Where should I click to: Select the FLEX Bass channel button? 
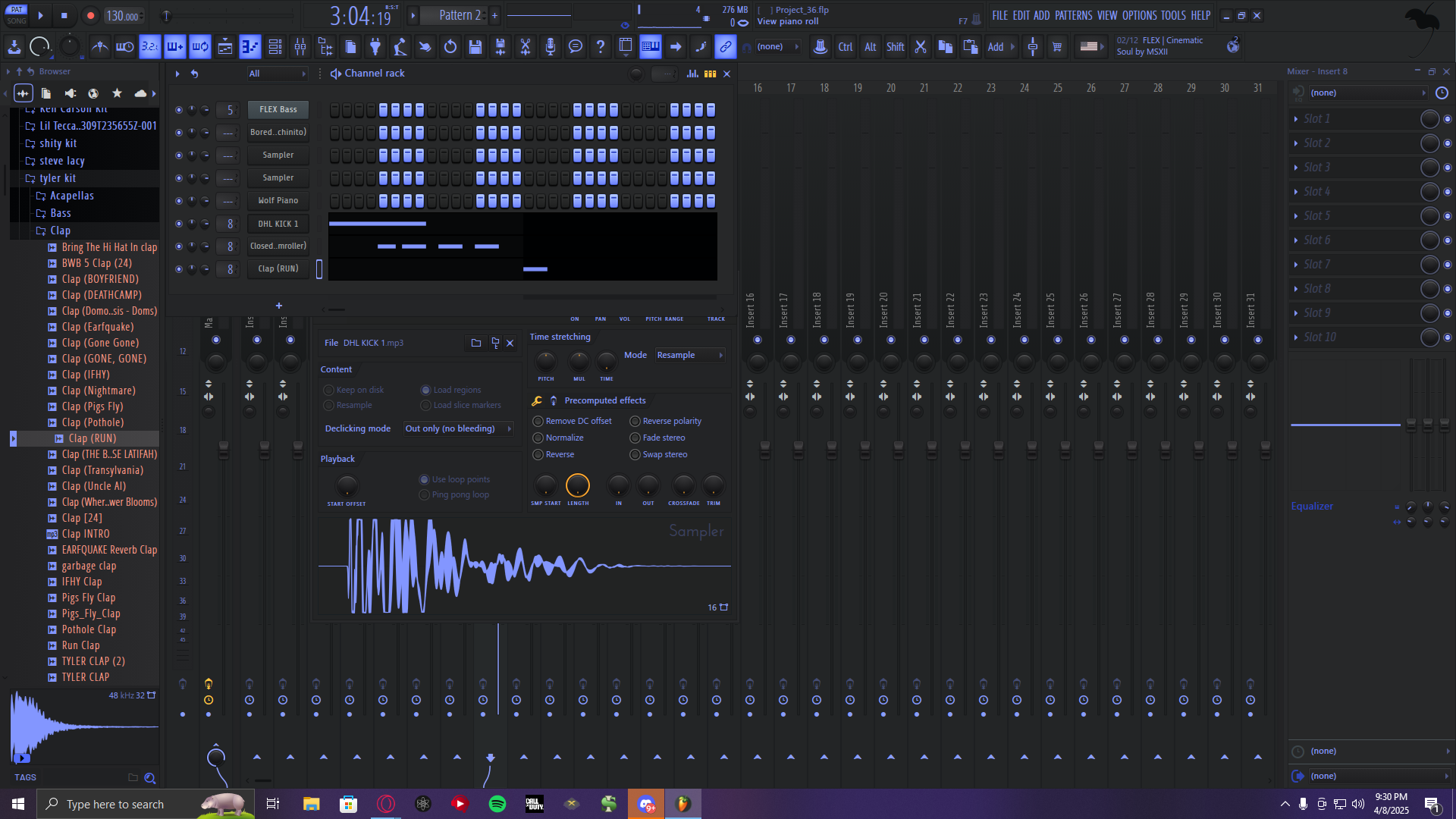pos(278,109)
